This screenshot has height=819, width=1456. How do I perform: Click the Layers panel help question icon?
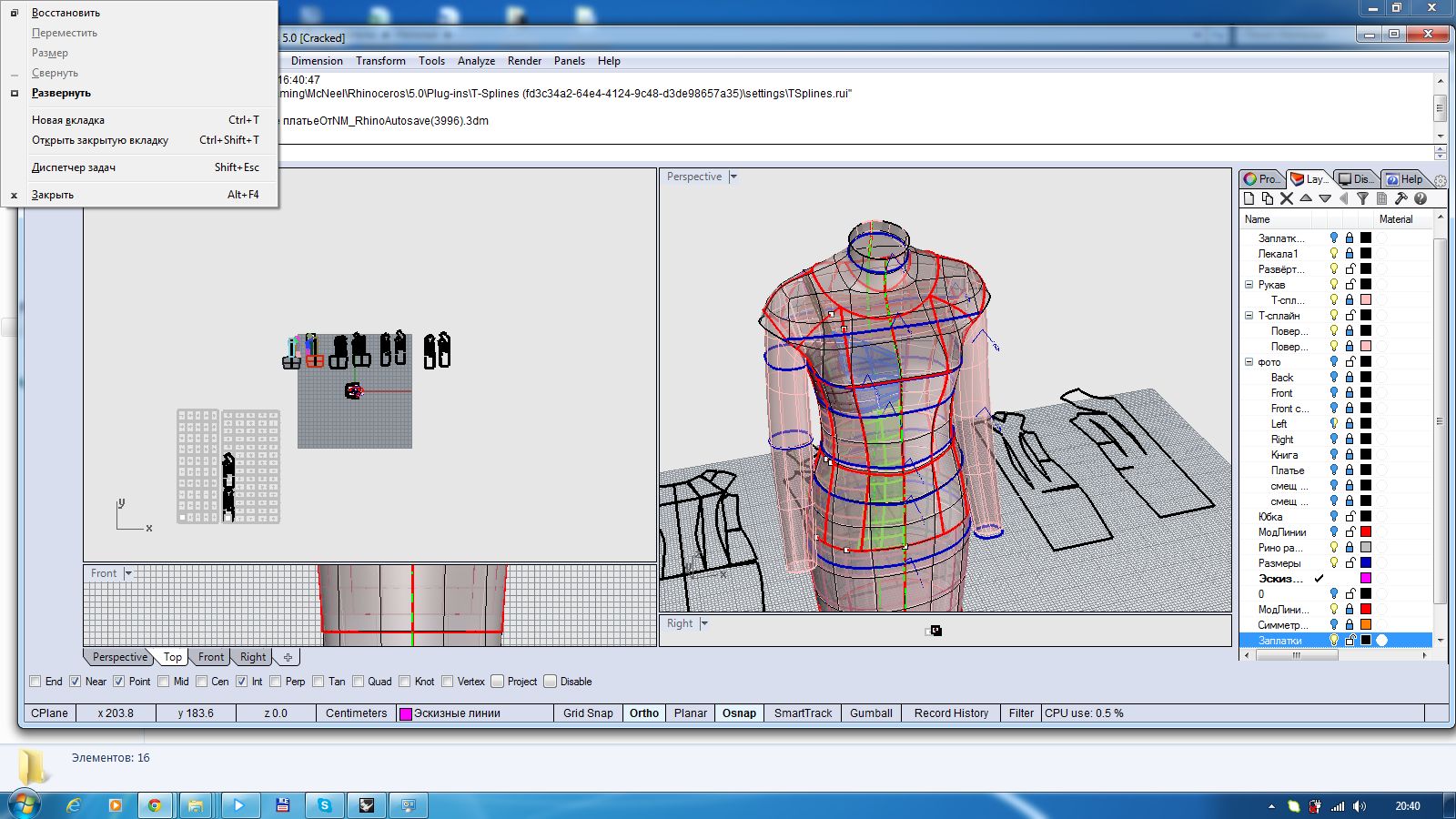coord(1421,198)
